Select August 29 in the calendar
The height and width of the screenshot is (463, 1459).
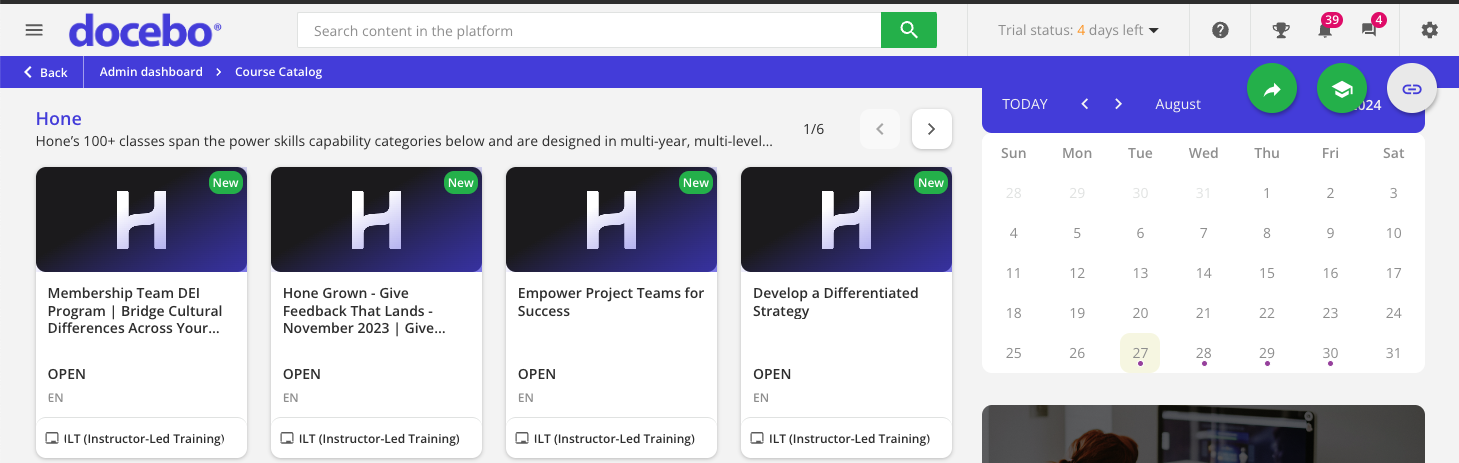pos(1267,353)
